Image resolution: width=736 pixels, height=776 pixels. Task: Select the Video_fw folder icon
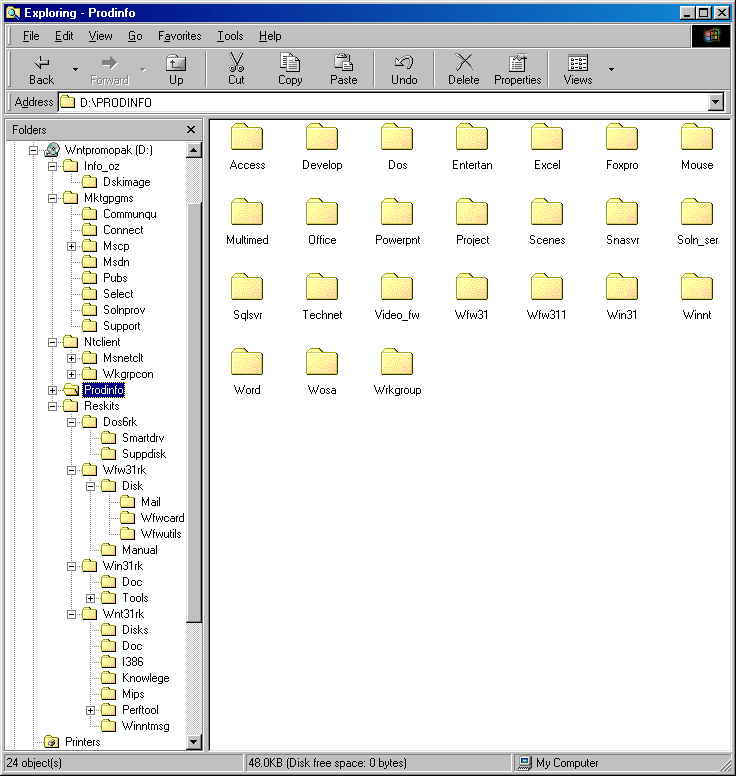(x=397, y=287)
